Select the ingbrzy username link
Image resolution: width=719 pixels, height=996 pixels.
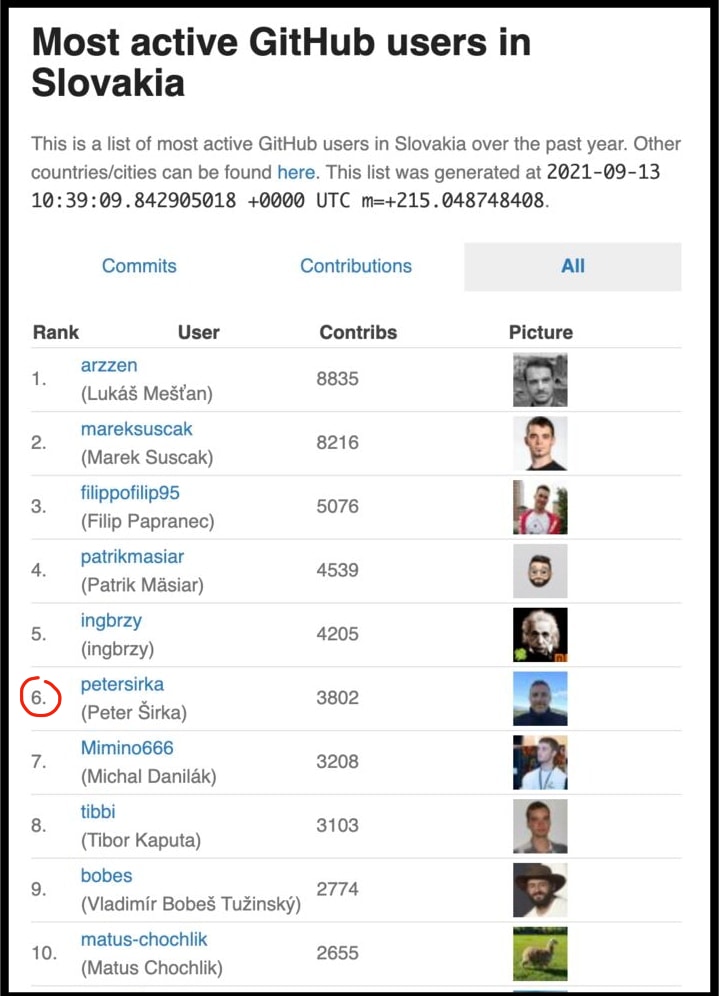click(x=111, y=621)
